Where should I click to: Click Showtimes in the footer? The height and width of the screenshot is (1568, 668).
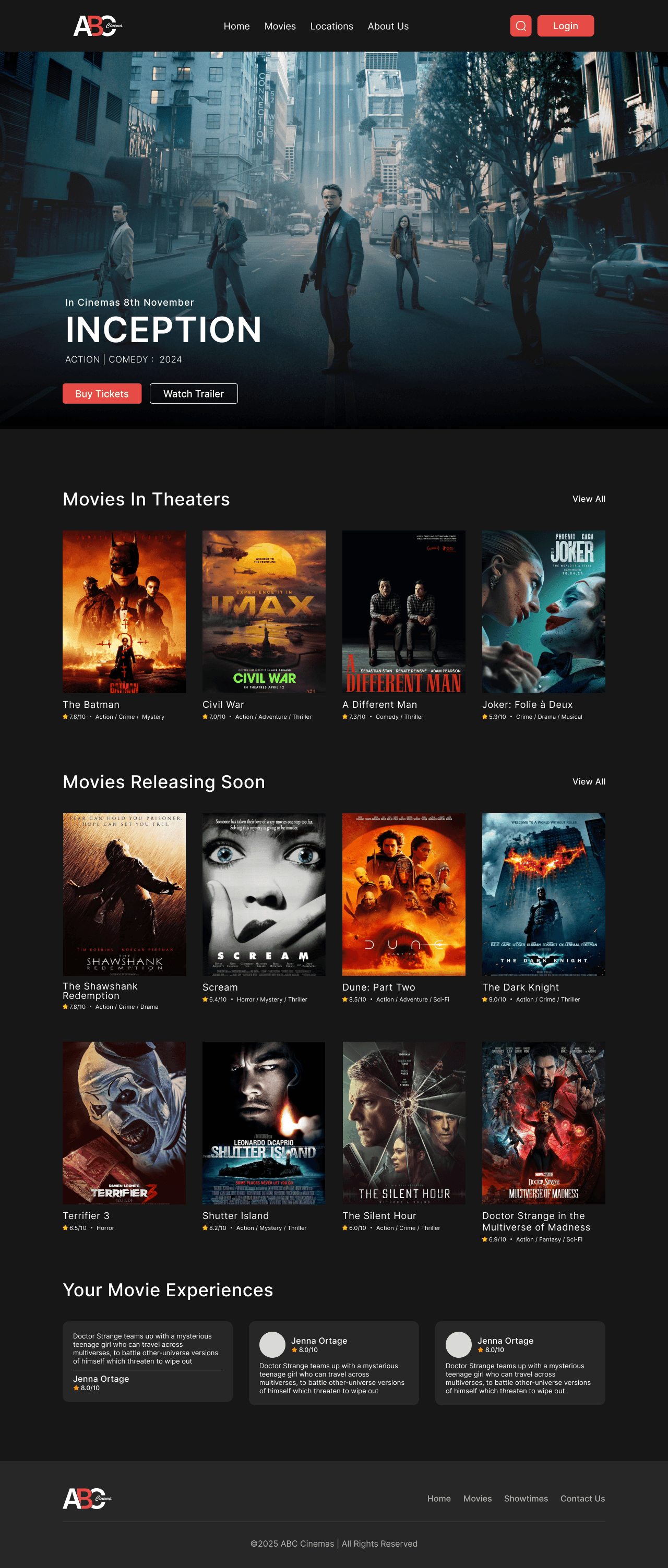526,1499
